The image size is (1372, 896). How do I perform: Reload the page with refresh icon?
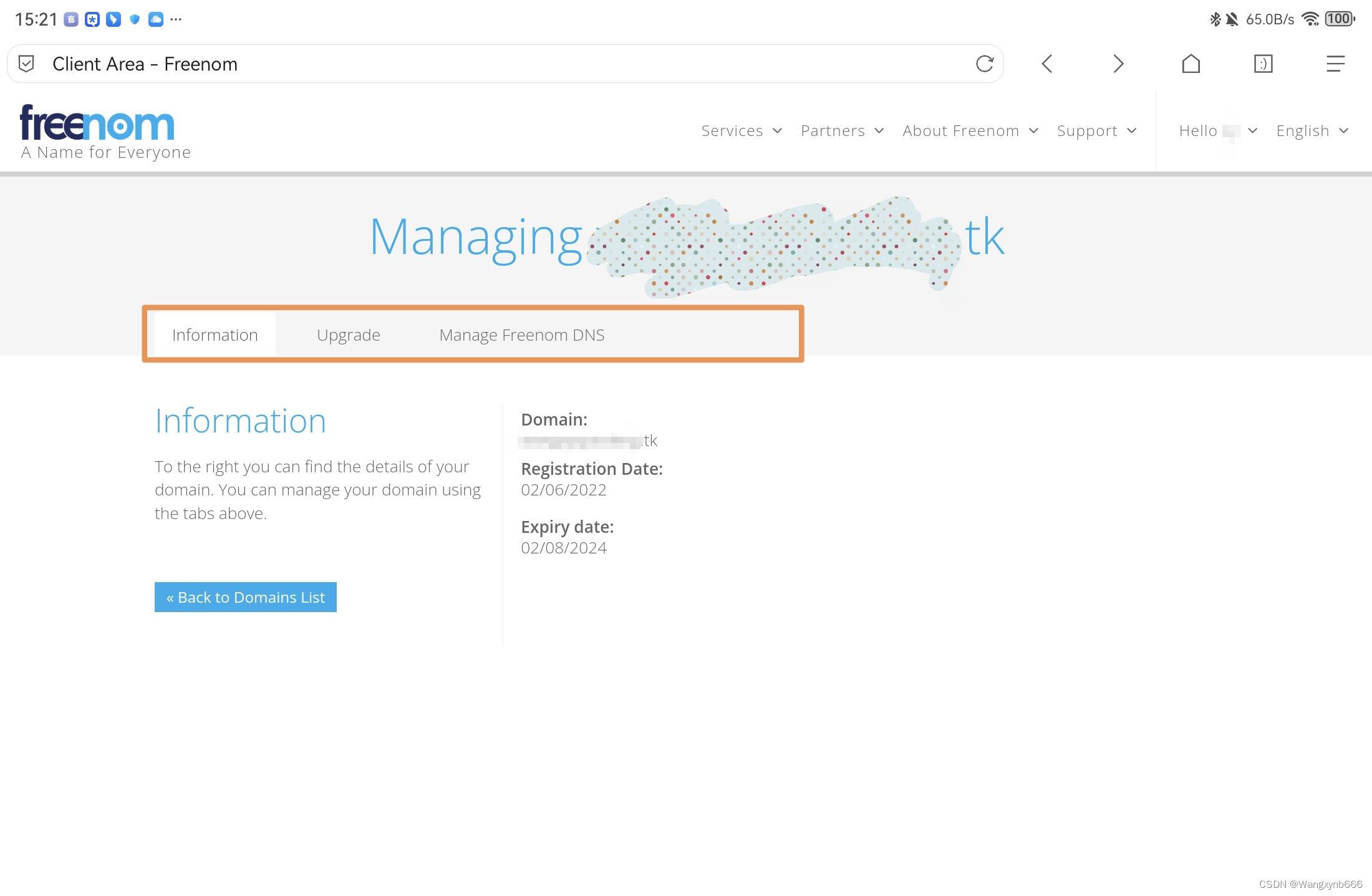click(984, 64)
